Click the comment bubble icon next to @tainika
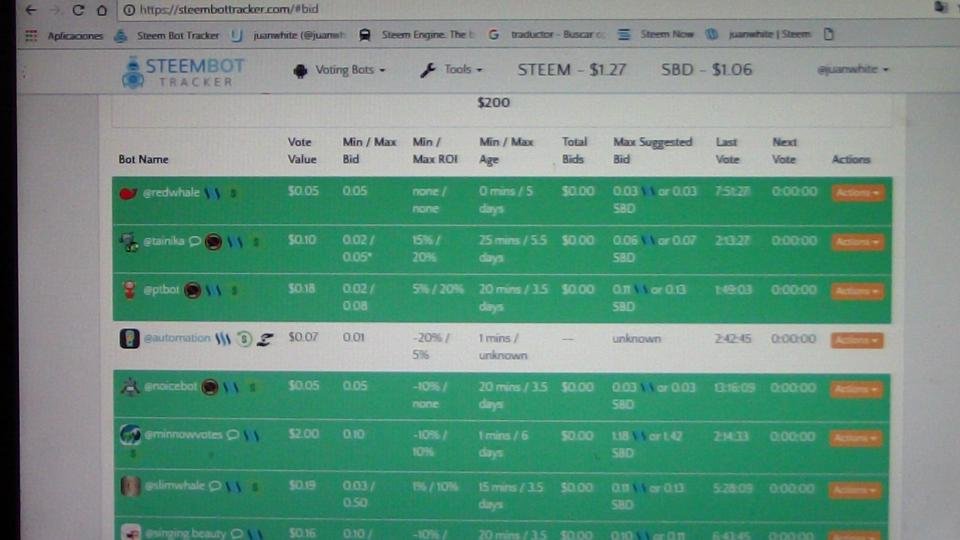The image size is (960, 540). 195,241
